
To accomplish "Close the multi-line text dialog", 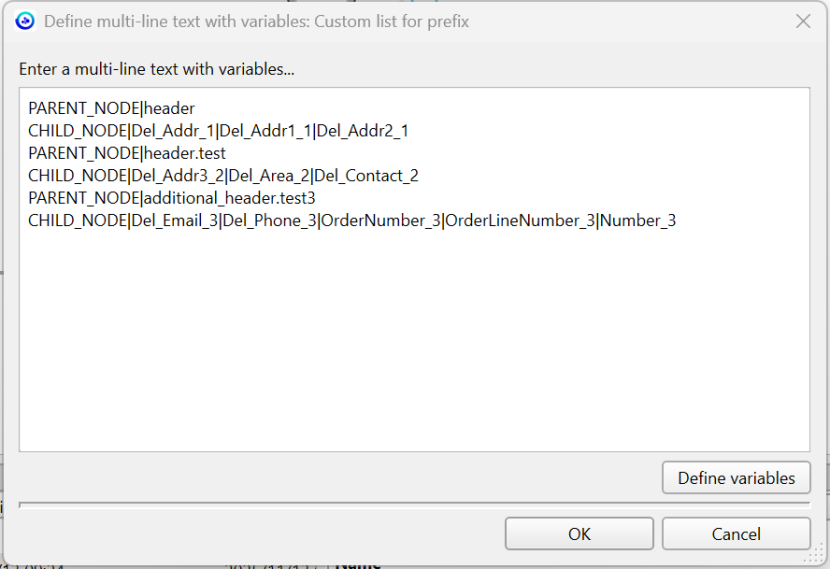I will click(803, 21).
